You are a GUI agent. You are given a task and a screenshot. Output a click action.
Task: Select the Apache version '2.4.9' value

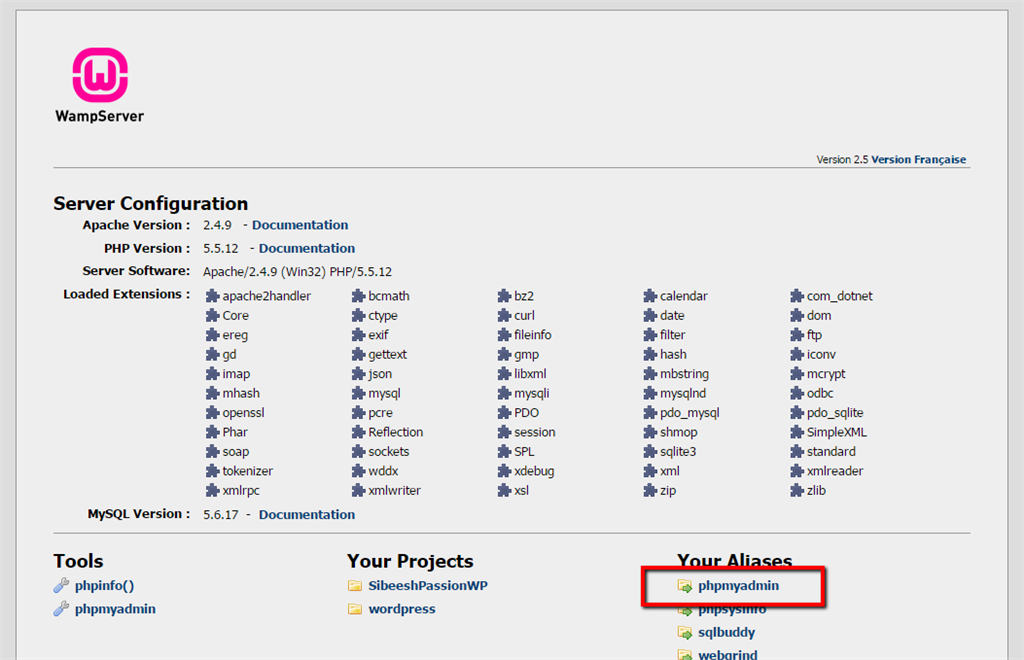pos(217,225)
